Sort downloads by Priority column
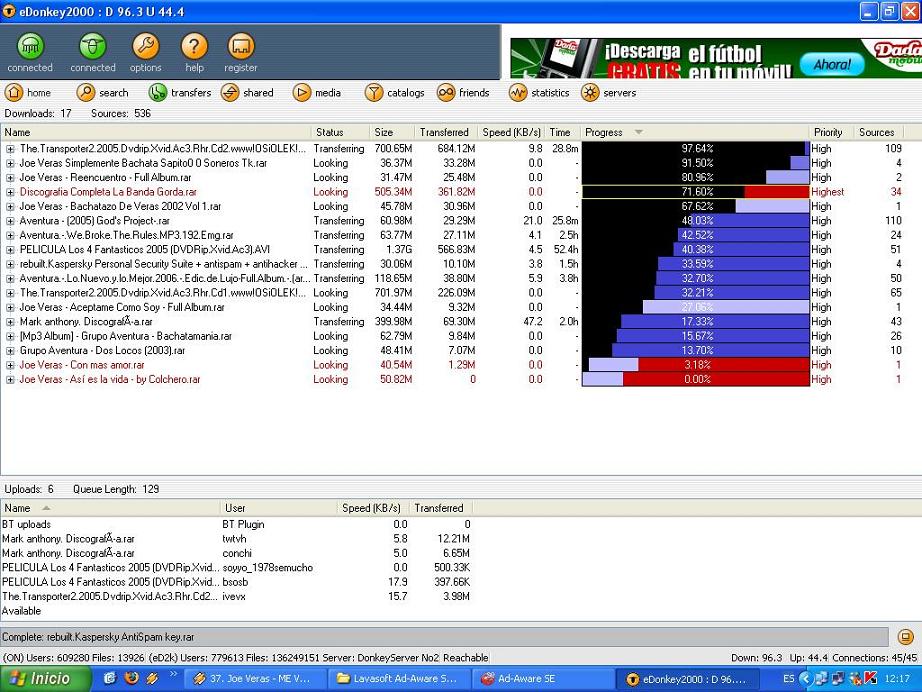The height and width of the screenshot is (692, 922). coord(831,132)
